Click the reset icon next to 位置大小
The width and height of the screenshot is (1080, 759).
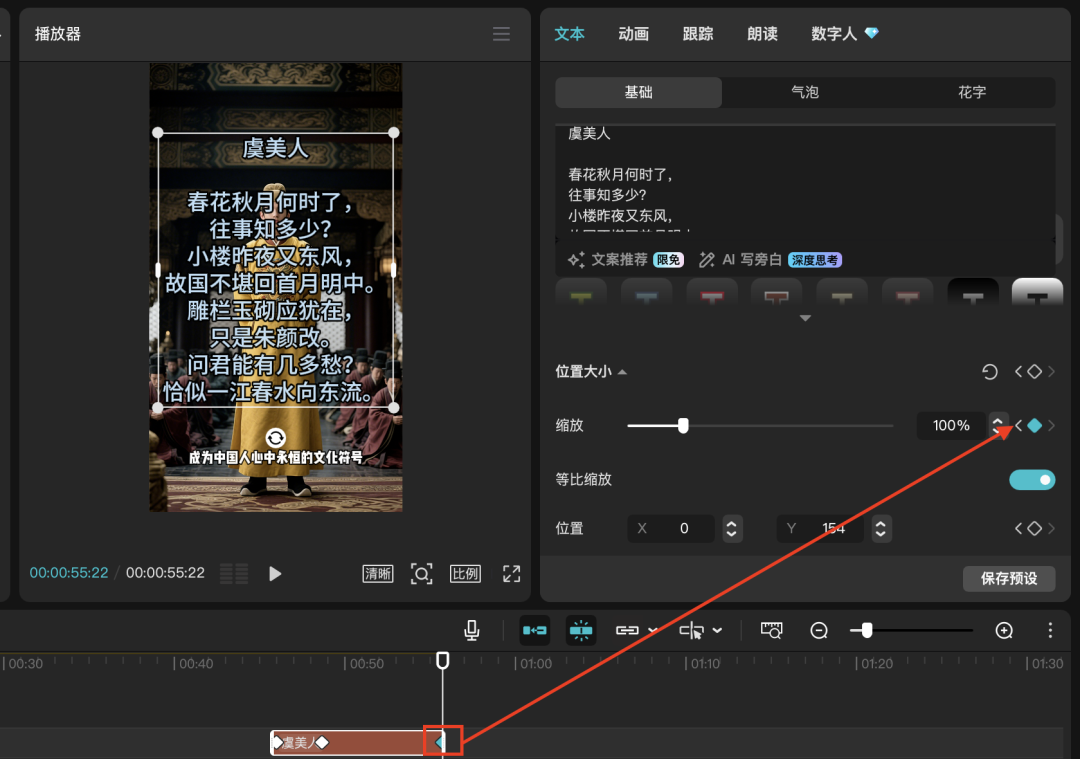[x=989, y=371]
